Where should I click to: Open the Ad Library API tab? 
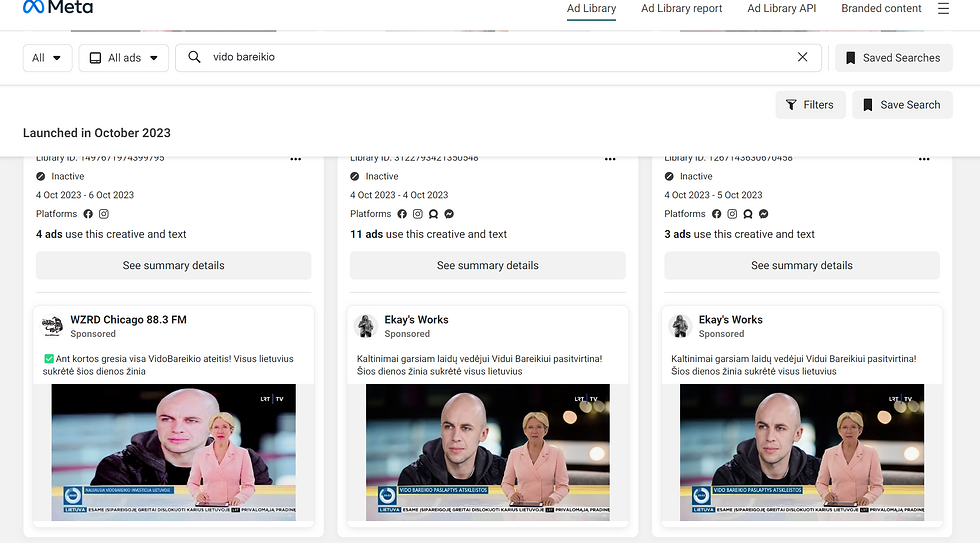[x=781, y=9]
